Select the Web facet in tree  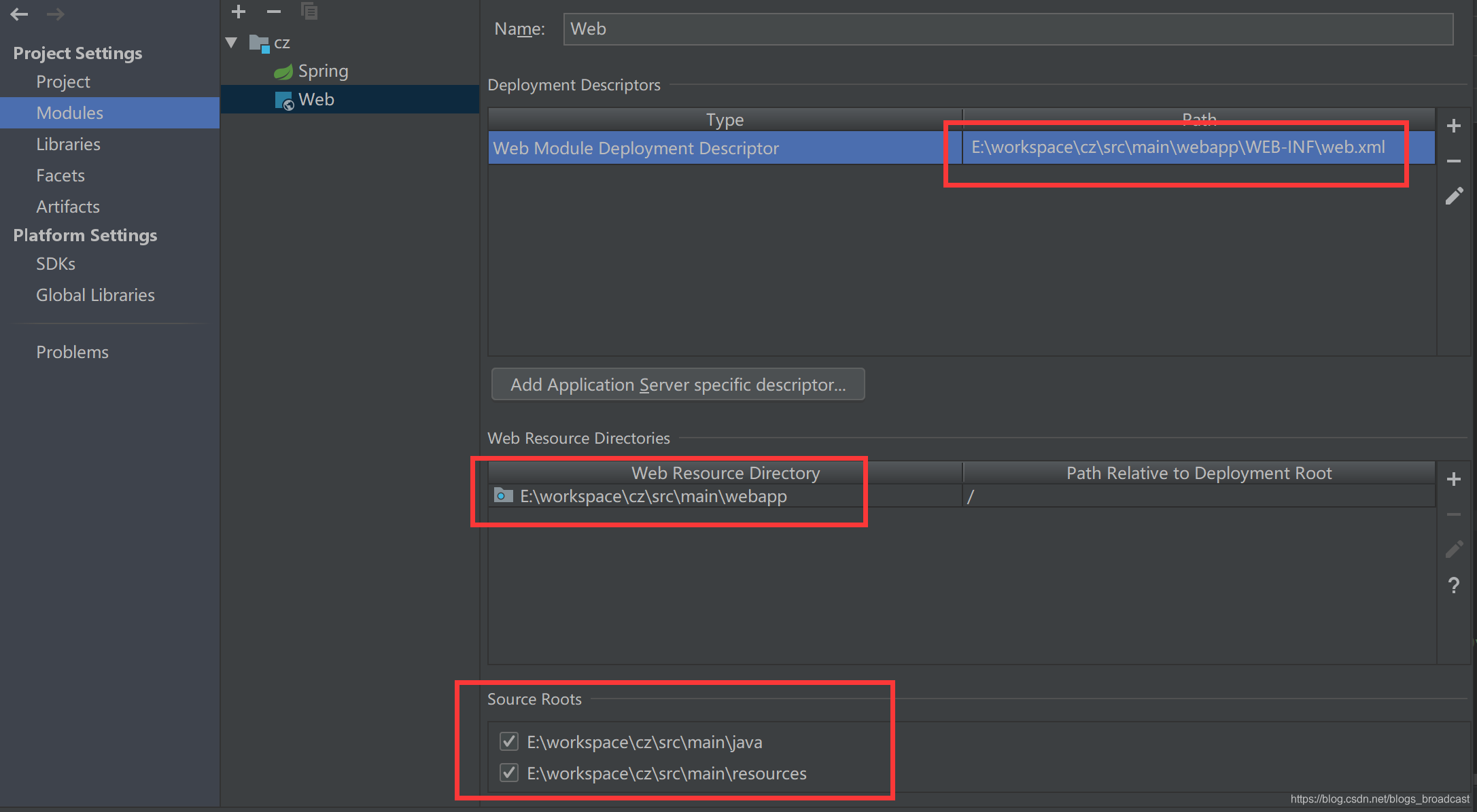(316, 99)
